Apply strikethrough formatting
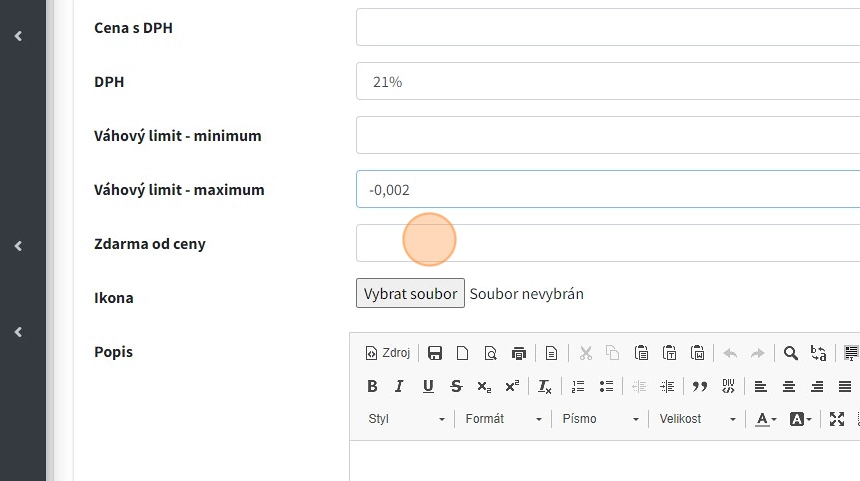 pyautogui.click(x=456, y=386)
